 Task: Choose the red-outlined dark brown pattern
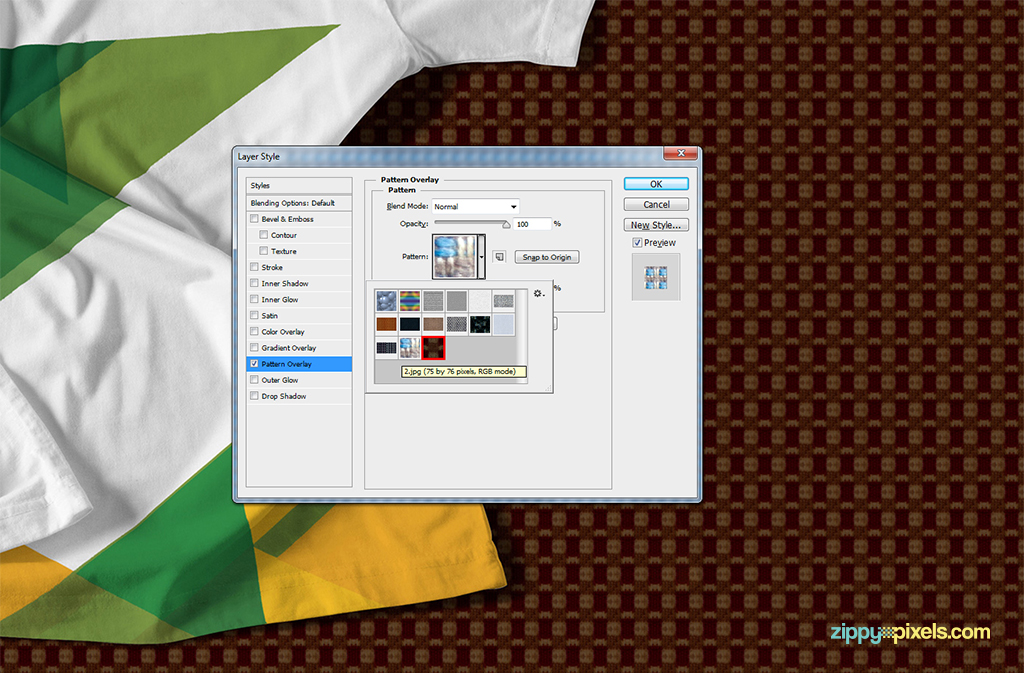[x=433, y=348]
